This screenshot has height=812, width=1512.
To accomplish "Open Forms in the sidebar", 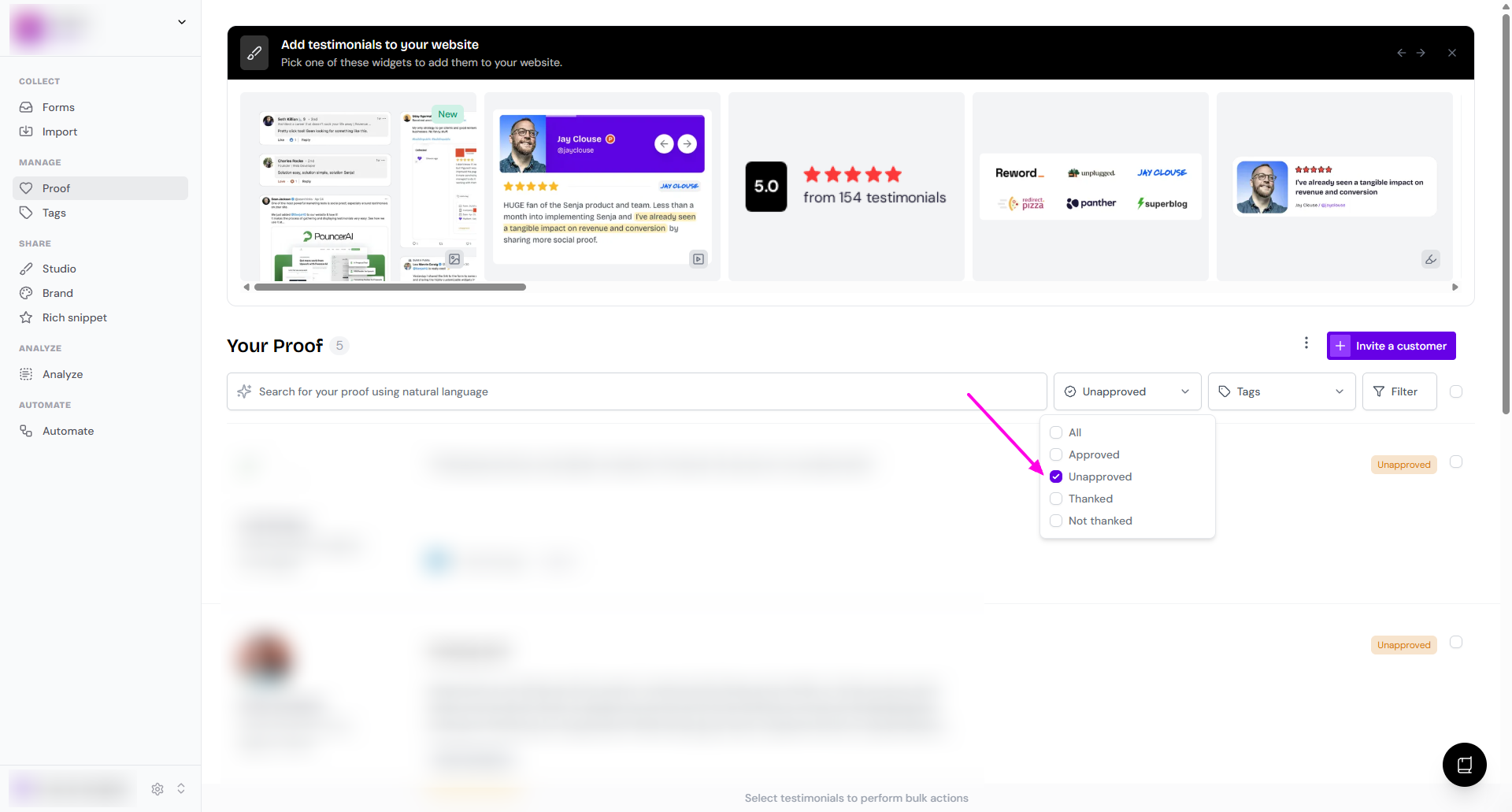I will point(58,107).
